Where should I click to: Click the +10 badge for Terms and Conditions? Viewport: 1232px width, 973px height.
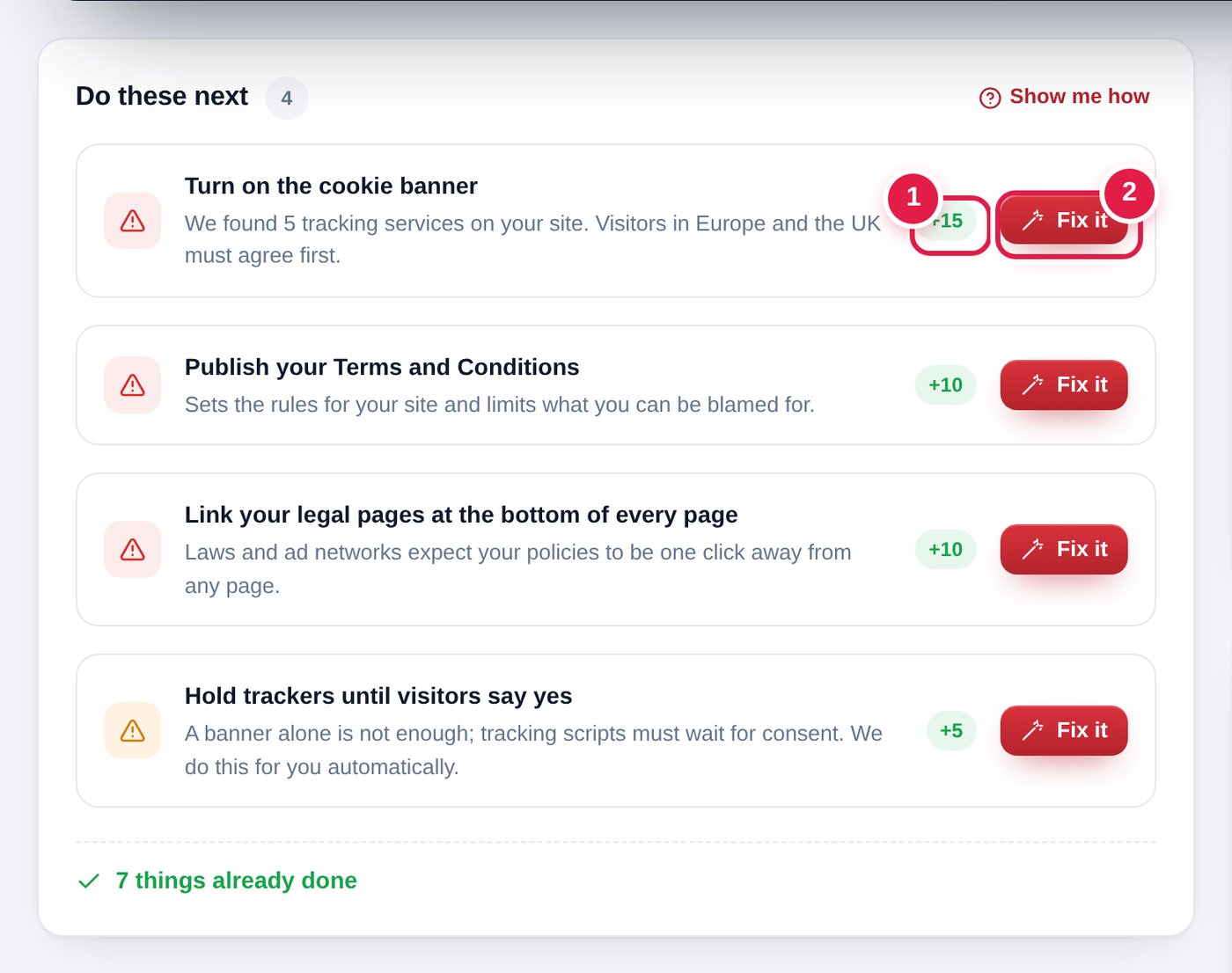(x=946, y=384)
